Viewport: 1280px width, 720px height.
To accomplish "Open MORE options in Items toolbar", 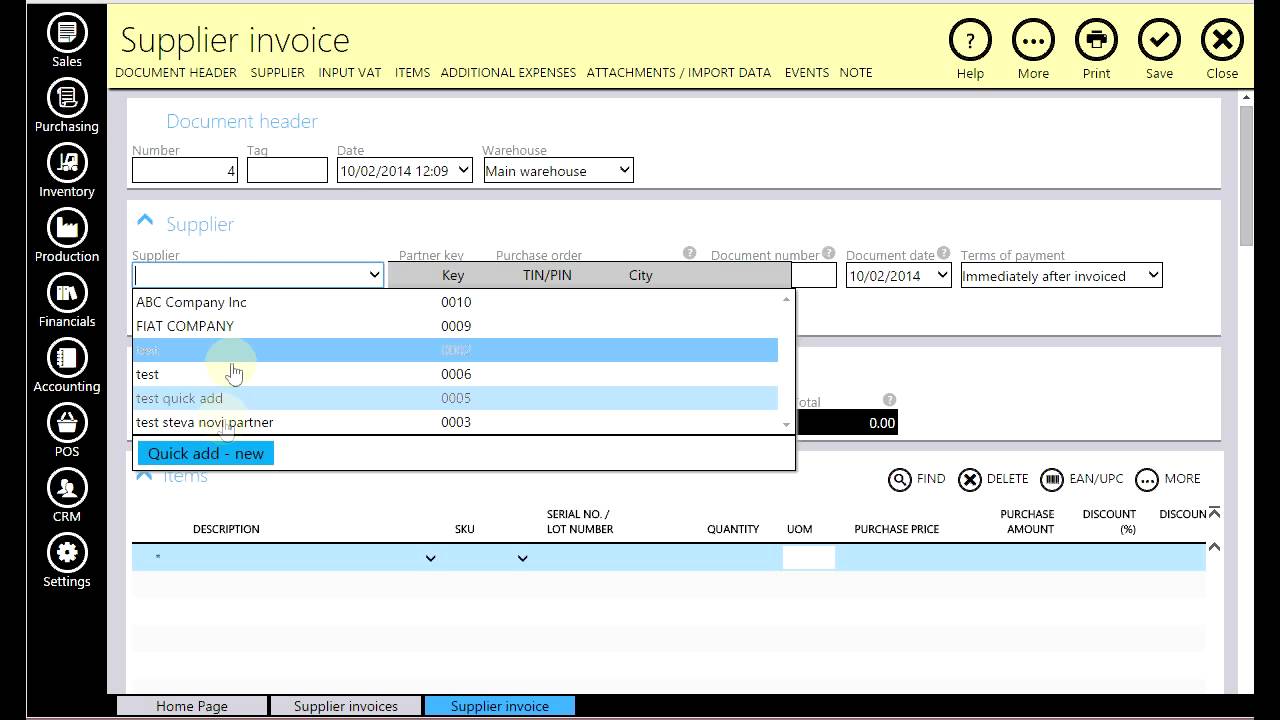I will pos(1147,479).
